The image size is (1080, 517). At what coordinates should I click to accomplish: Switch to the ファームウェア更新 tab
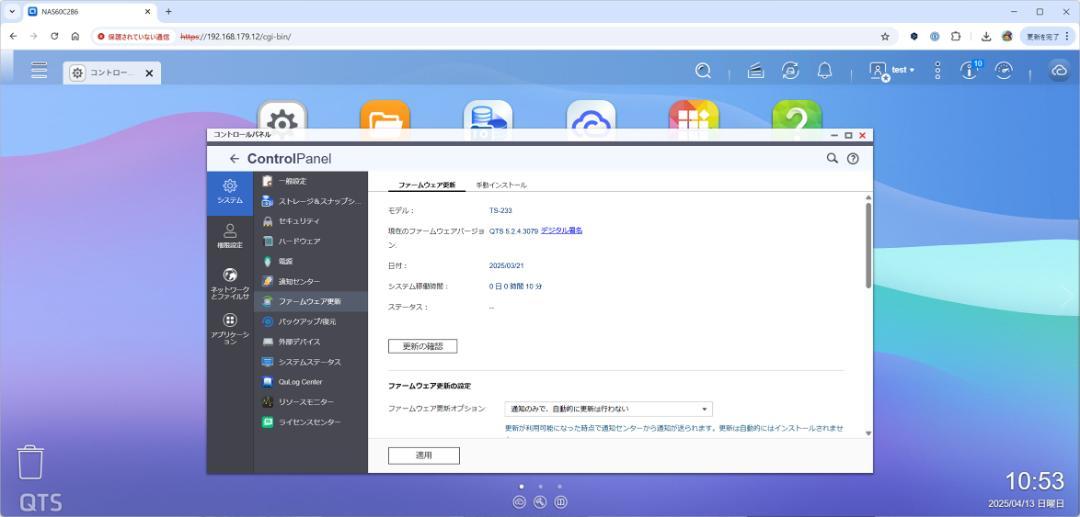click(426, 185)
